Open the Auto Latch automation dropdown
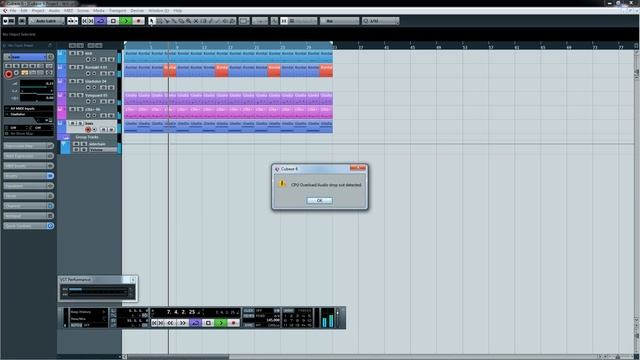The image size is (640, 360). point(46,21)
